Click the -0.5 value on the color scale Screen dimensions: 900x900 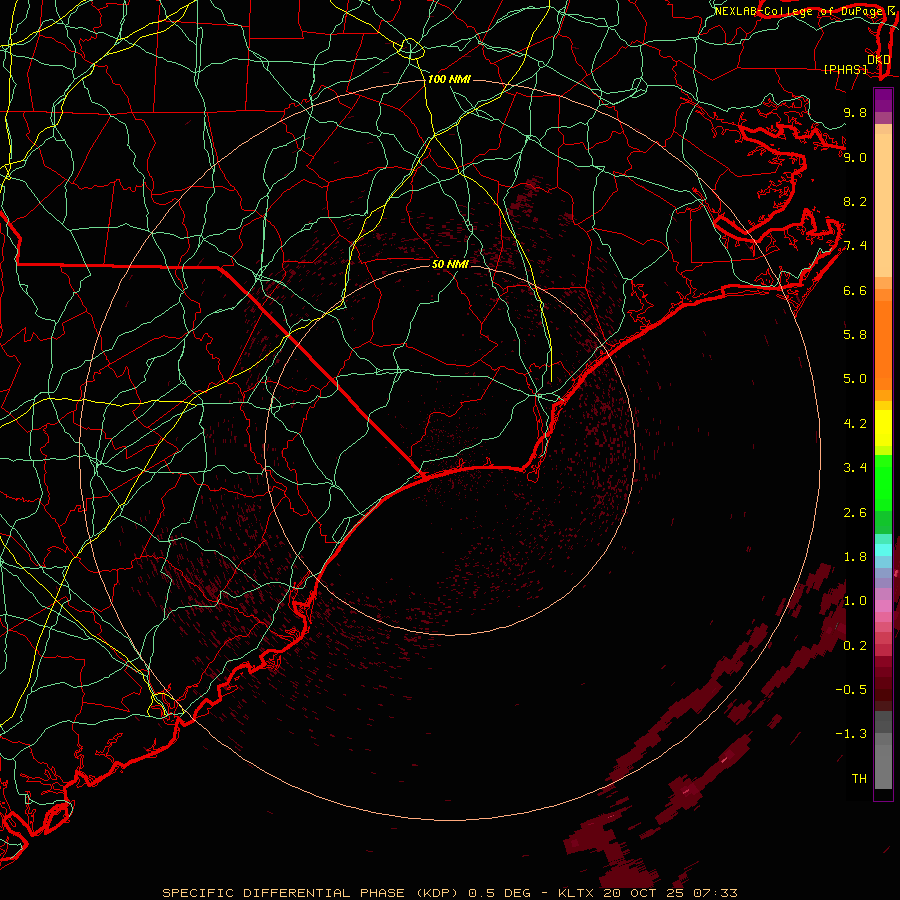click(851, 690)
